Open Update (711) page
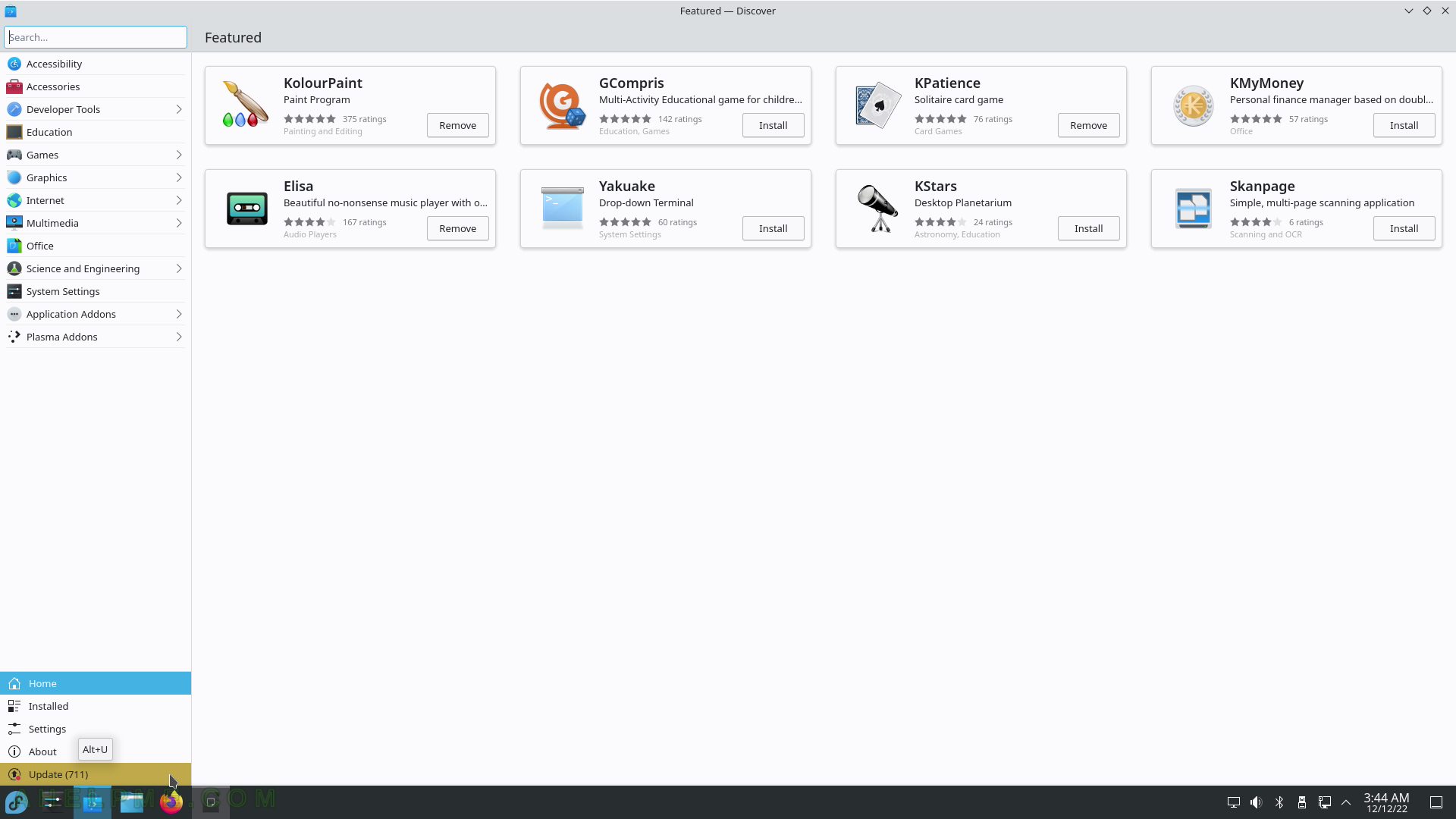 coord(96,774)
